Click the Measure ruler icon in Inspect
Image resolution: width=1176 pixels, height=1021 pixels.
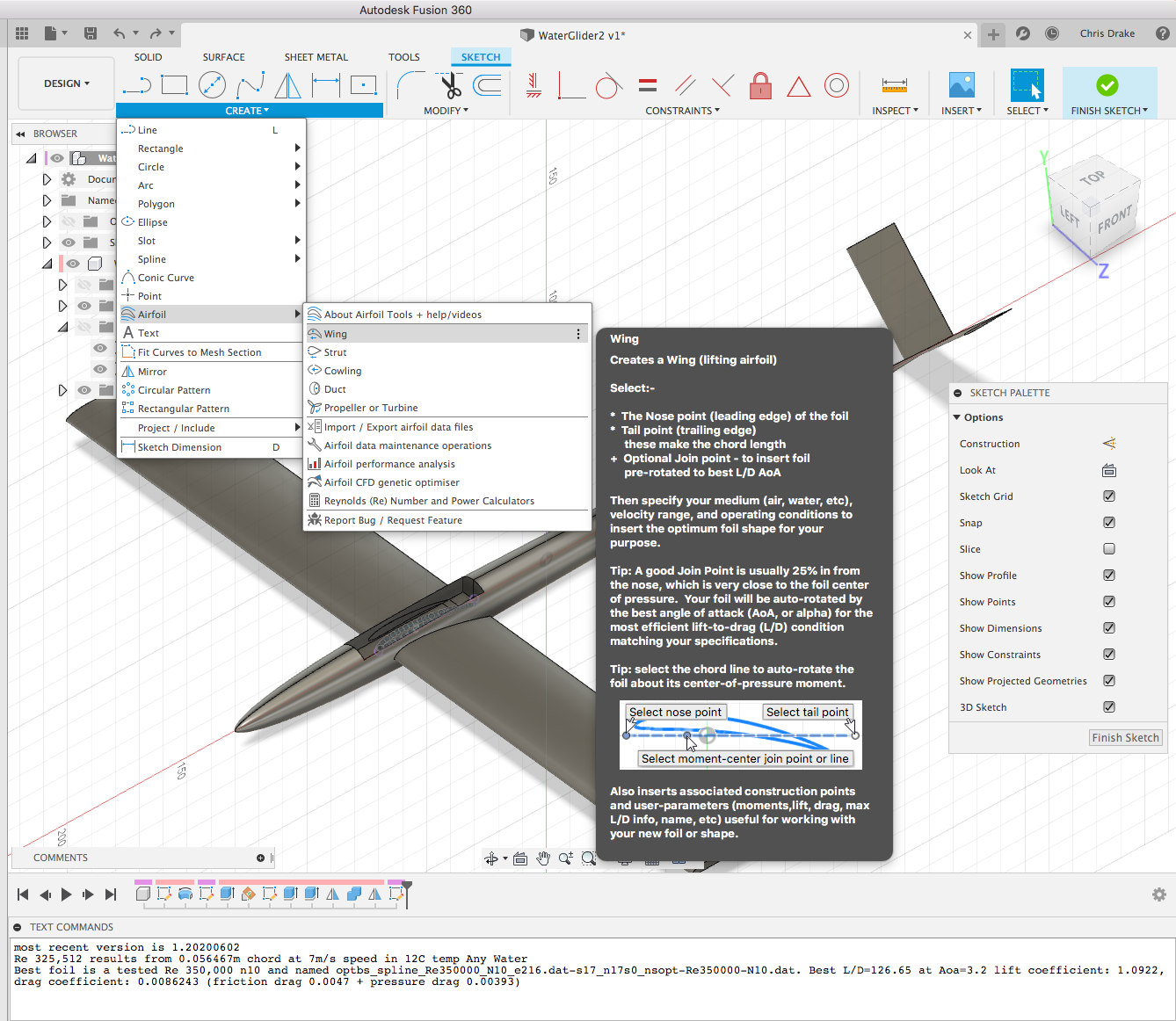894,85
